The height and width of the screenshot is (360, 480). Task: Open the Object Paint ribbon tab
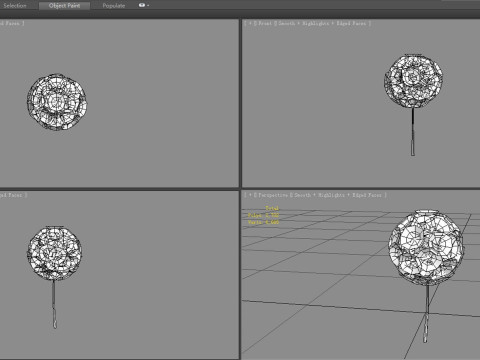point(64,5)
